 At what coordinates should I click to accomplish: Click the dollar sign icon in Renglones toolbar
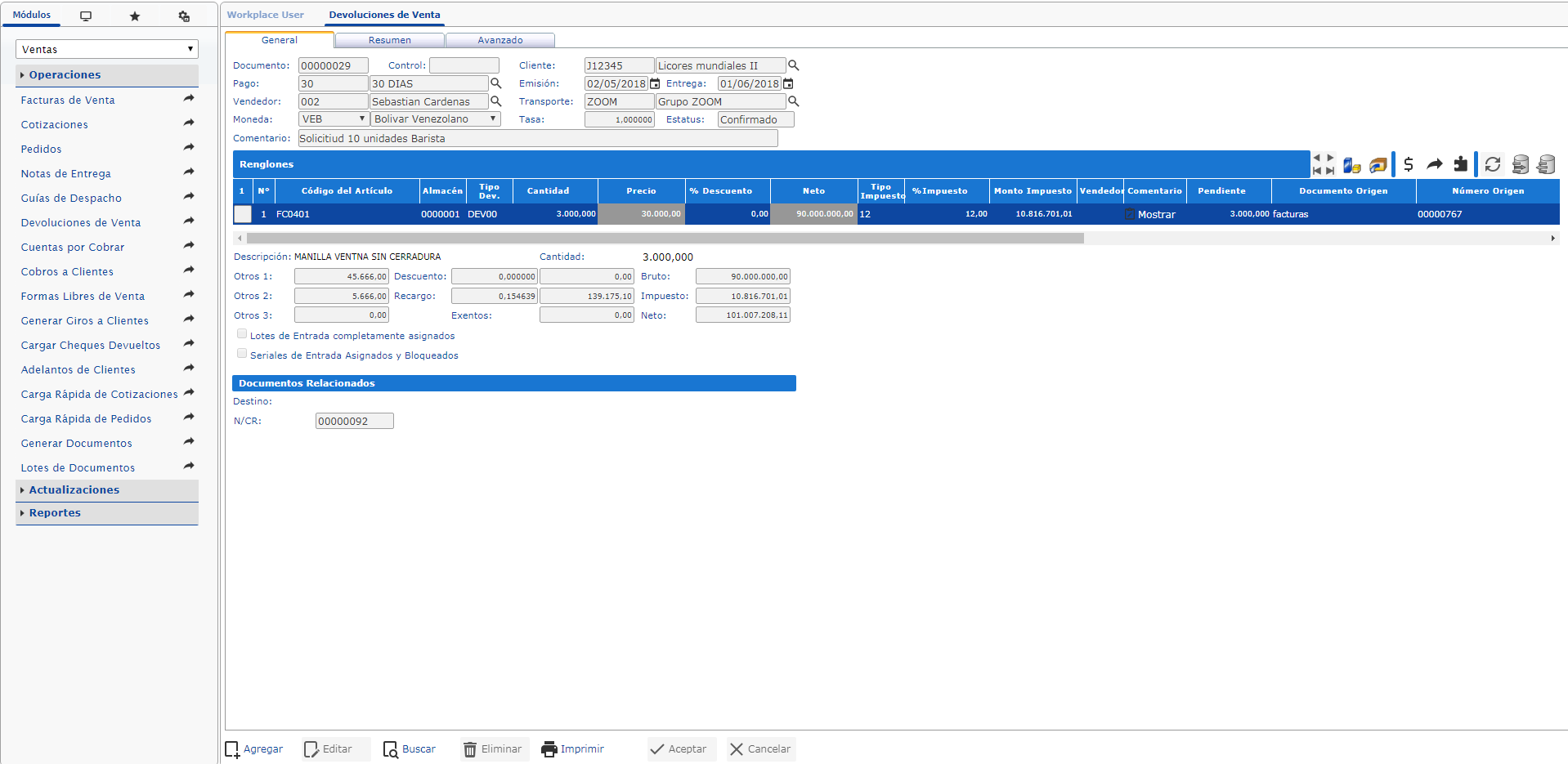point(1408,164)
